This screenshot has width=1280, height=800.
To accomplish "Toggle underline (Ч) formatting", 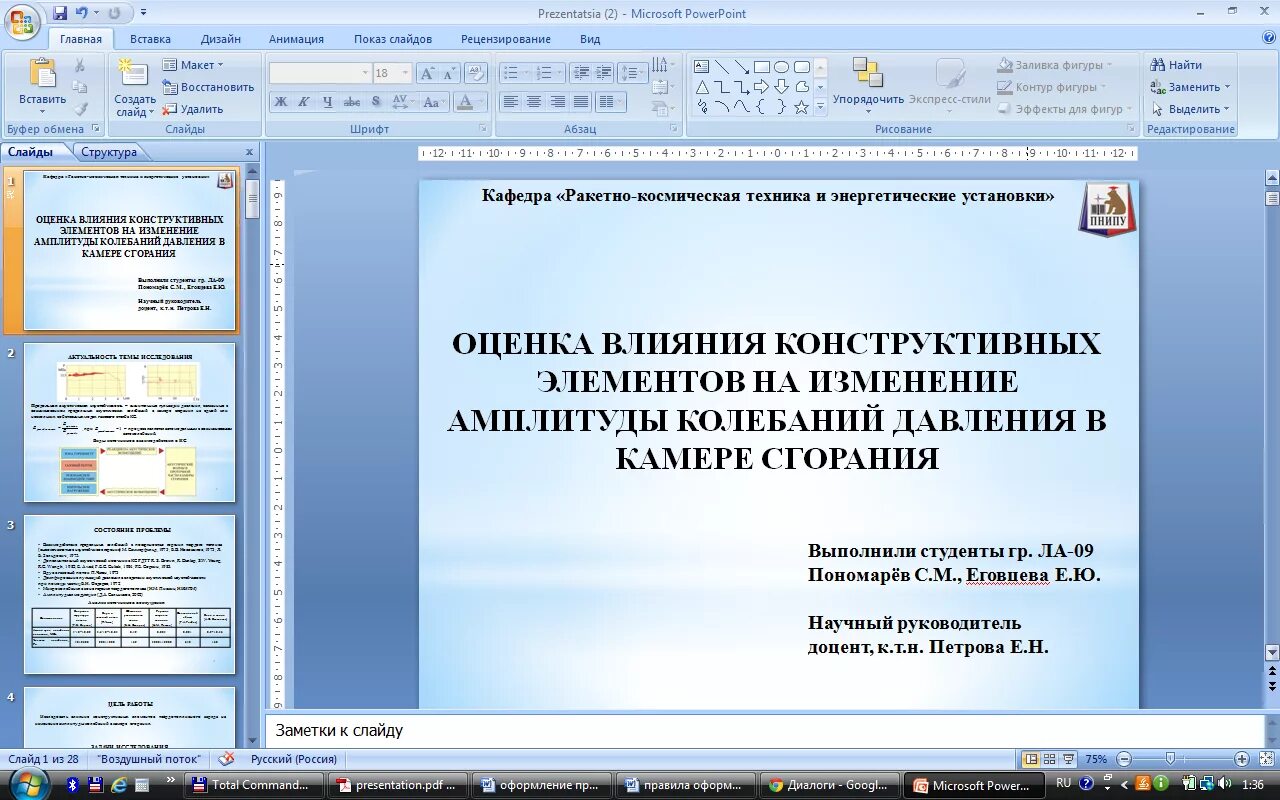I will (328, 102).
